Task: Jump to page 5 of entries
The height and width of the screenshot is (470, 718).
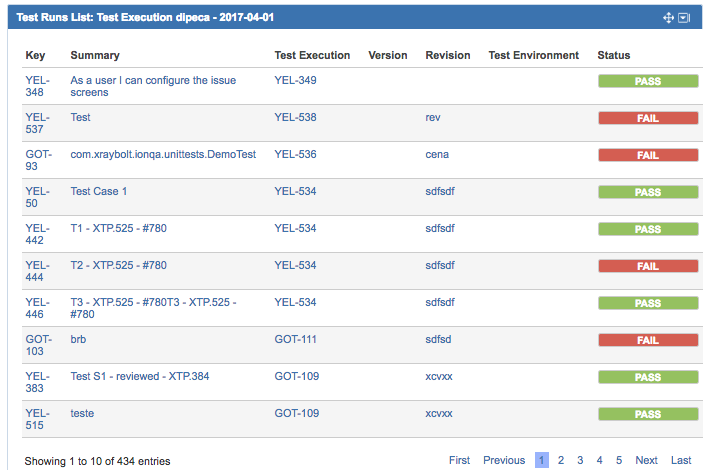Action: coord(619,460)
